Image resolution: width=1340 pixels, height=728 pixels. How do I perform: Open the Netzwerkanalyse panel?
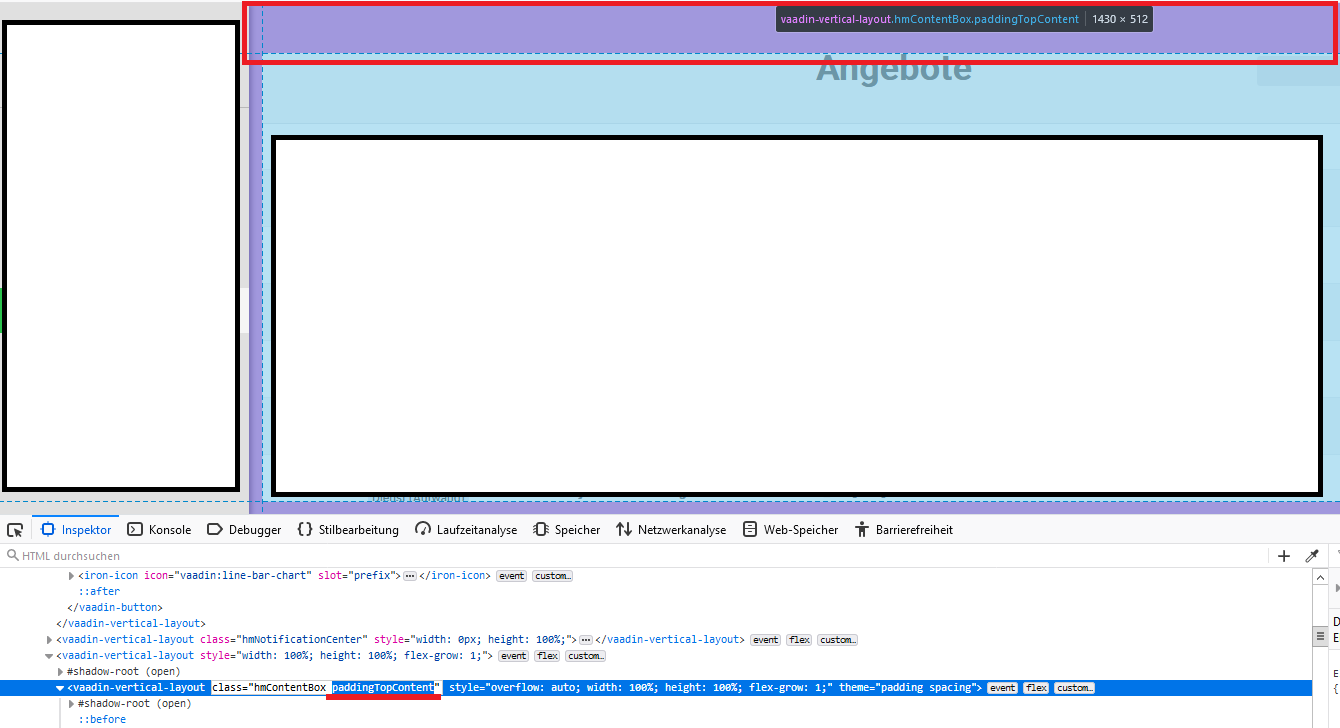(671, 530)
